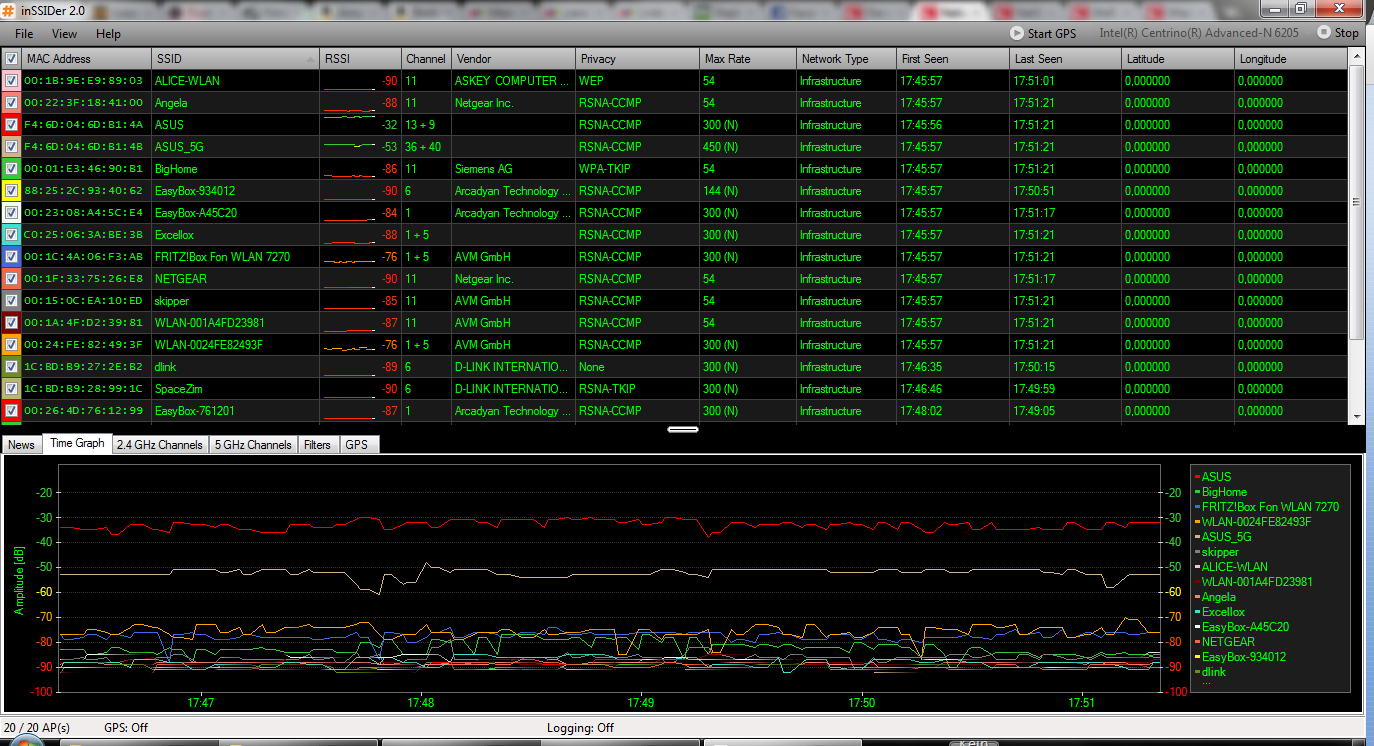Toggle the ASUS_5G network checkbox
The image size is (1374, 746).
click(x=11, y=147)
